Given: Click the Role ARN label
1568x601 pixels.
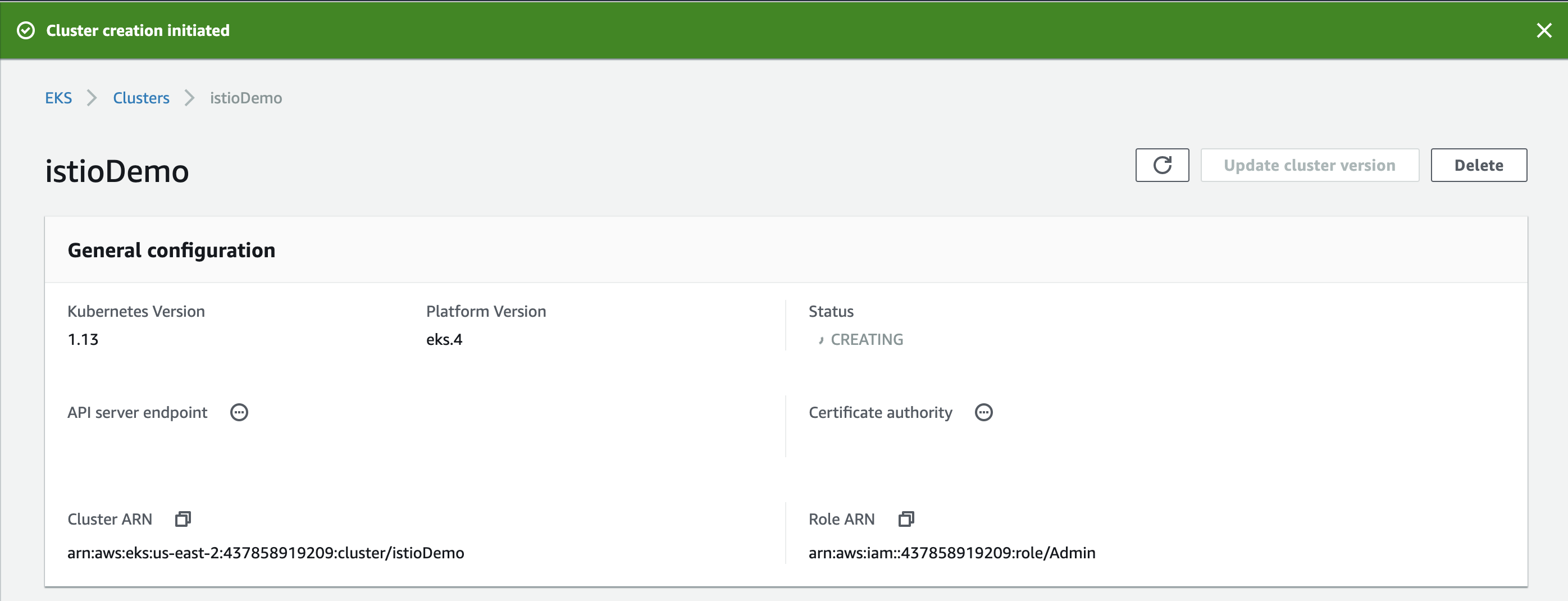Looking at the screenshot, I should [841, 519].
